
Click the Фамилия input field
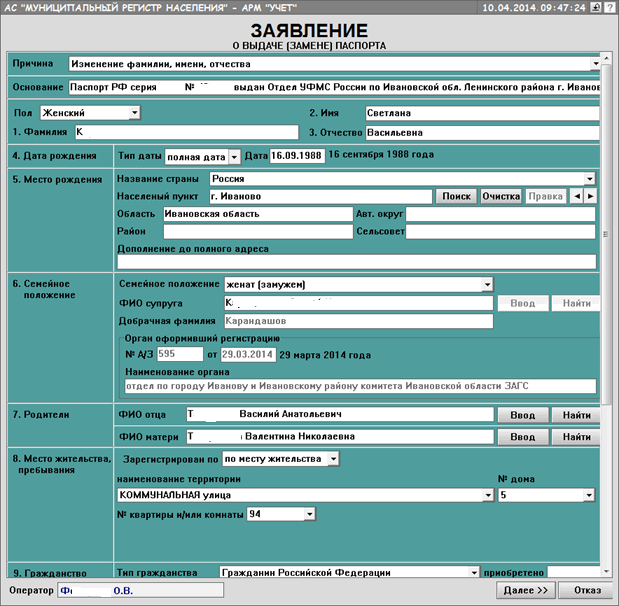pos(187,132)
